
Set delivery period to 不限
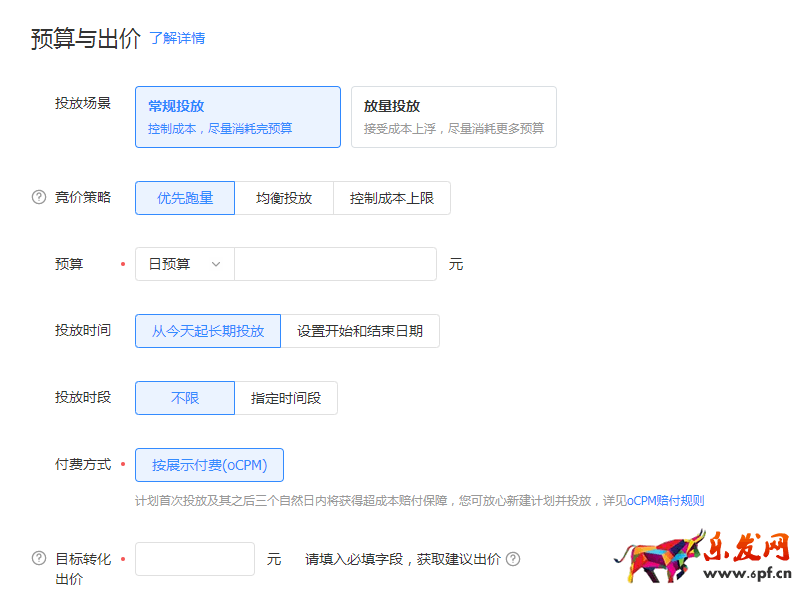coord(185,398)
